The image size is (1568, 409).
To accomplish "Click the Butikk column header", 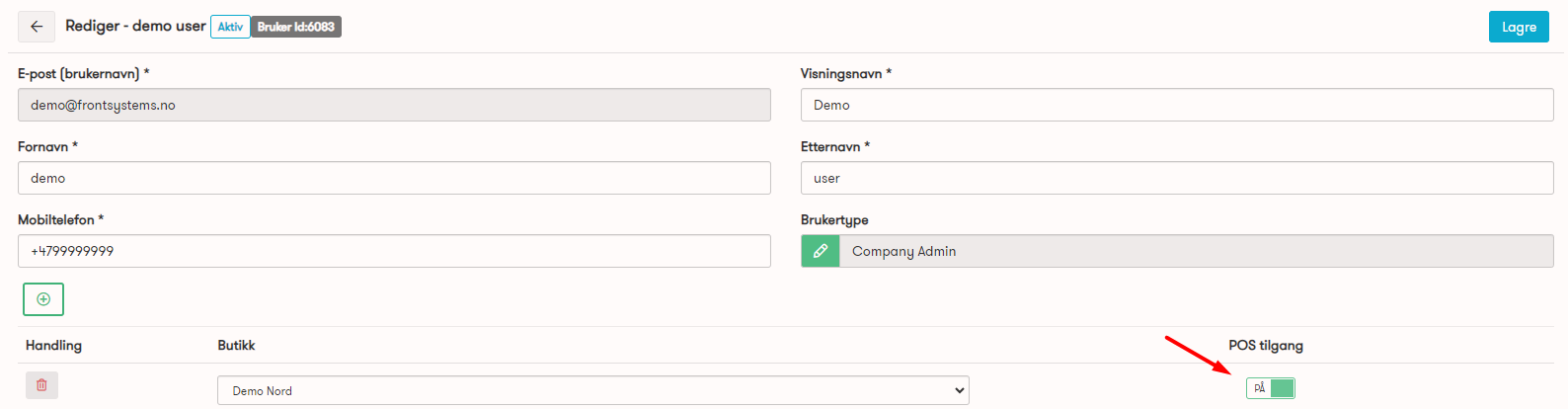I will 236,345.
